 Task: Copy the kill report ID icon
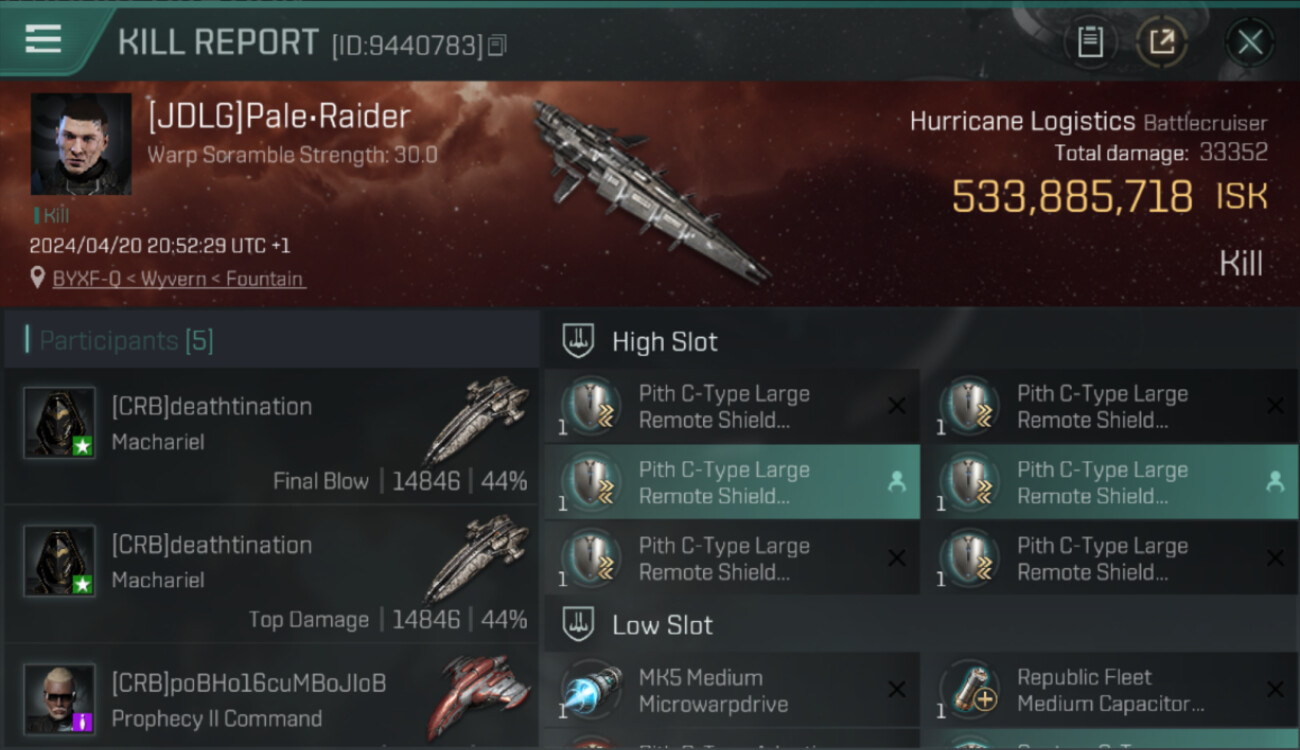(497, 45)
